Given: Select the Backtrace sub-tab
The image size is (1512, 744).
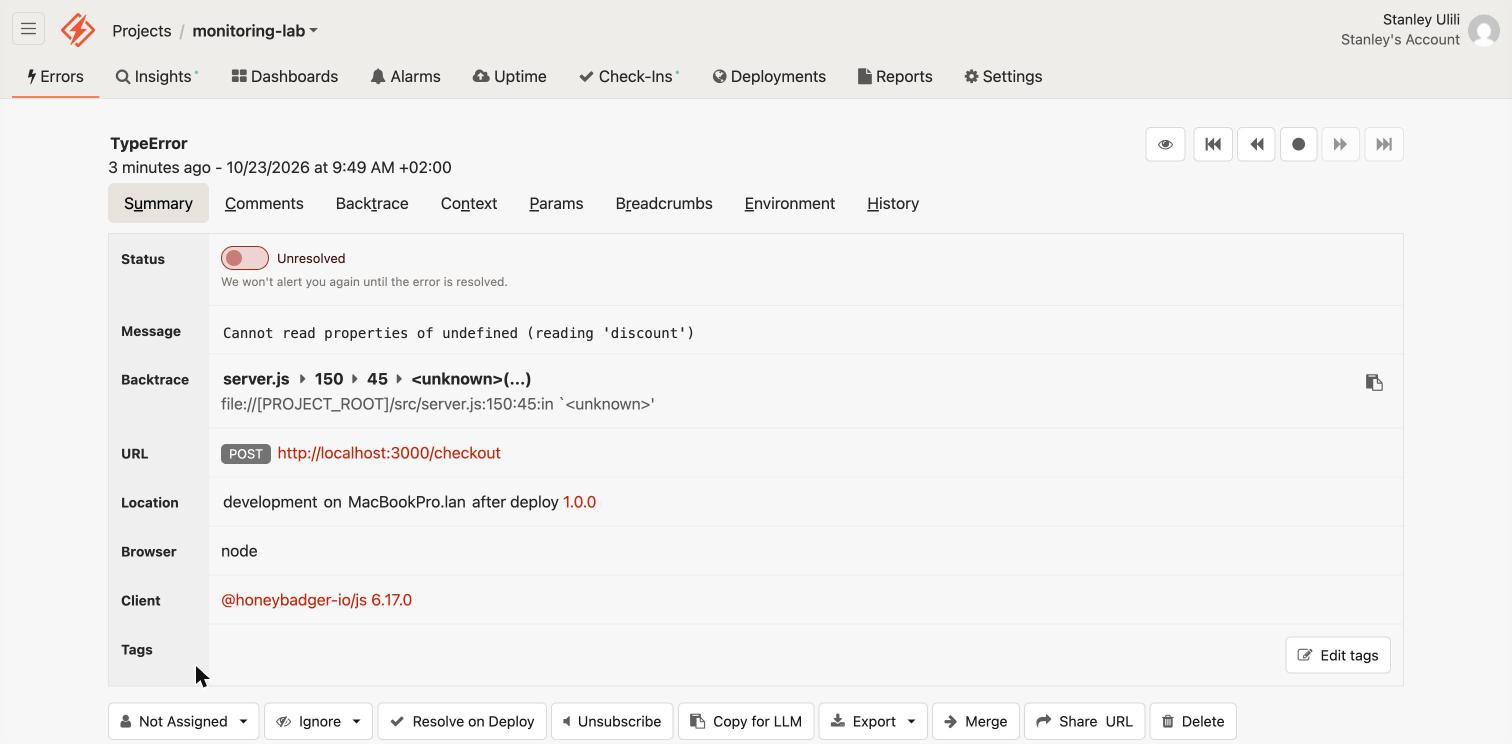Looking at the screenshot, I should [x=372, y=203].
